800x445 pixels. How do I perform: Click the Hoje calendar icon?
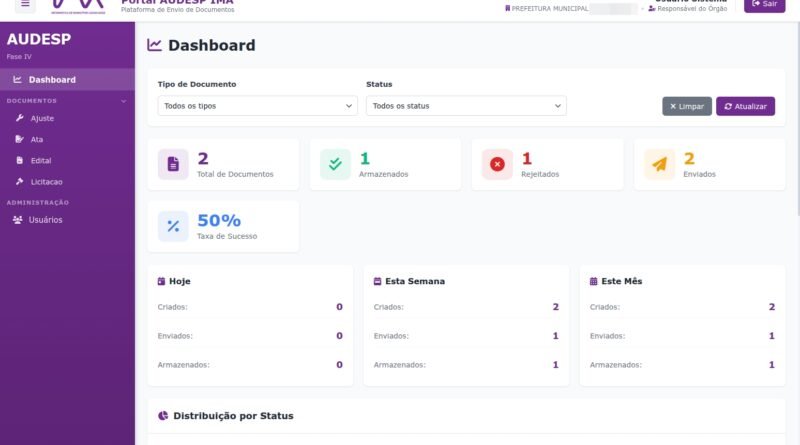pyautogui.click(x=162, y=282)
